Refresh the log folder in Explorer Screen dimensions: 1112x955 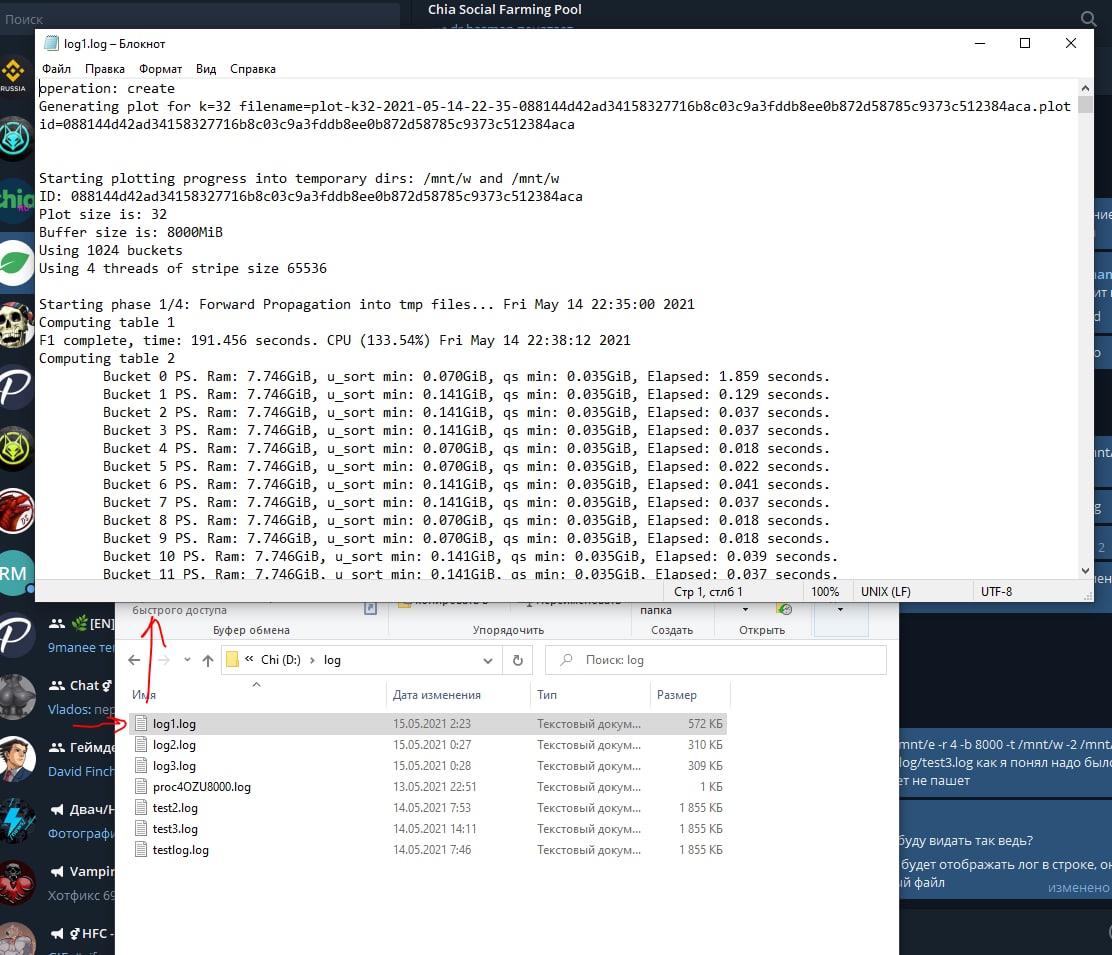coord(518,661)
